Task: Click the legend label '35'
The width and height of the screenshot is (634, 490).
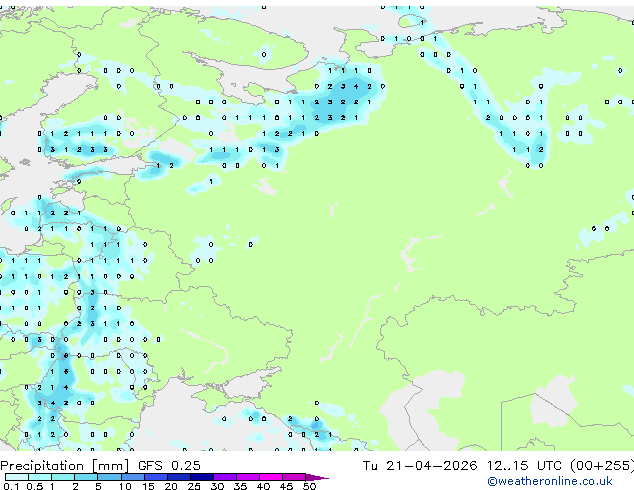Action: [240, 486]
